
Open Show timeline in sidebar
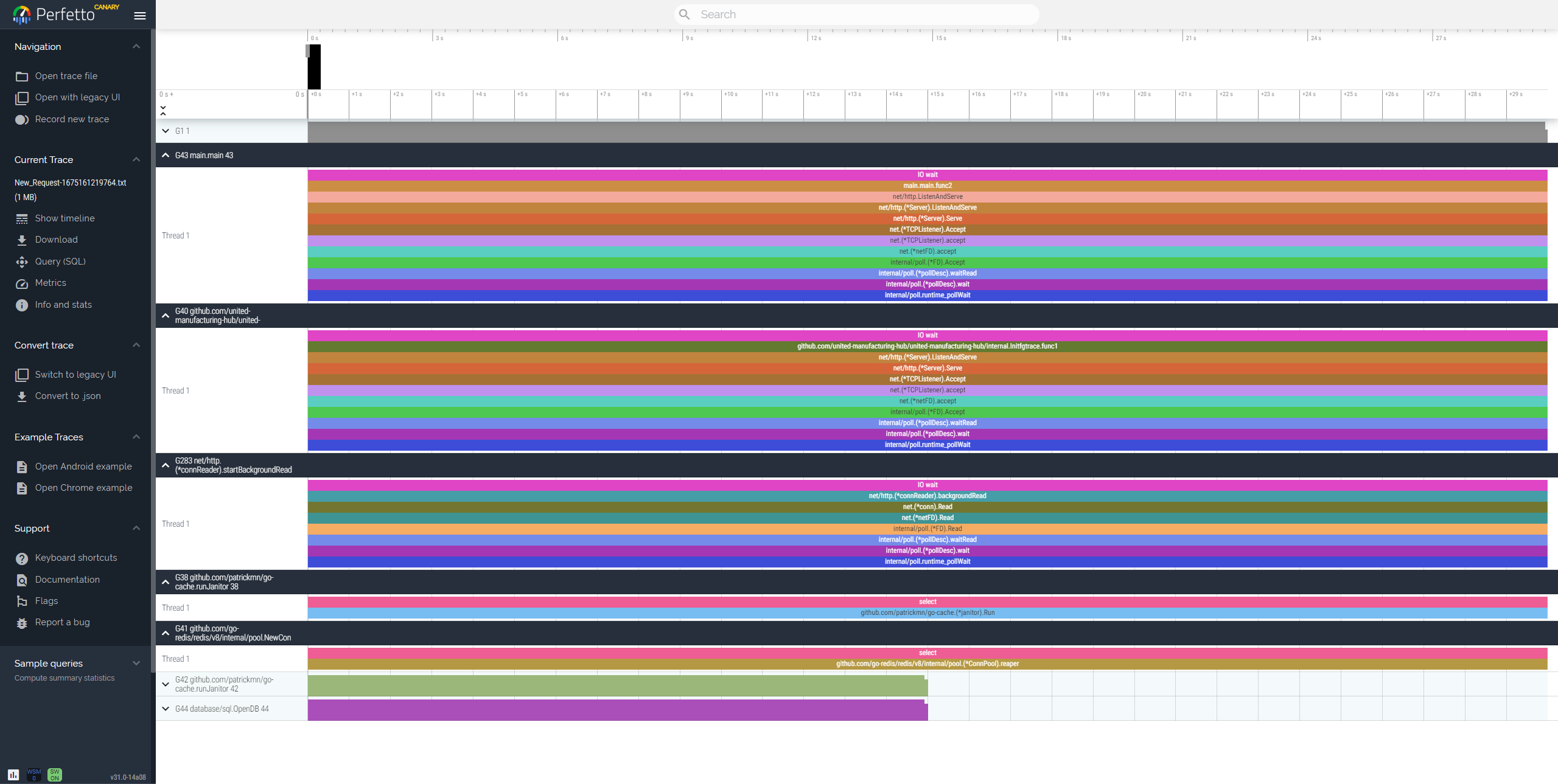click(65, 218)
